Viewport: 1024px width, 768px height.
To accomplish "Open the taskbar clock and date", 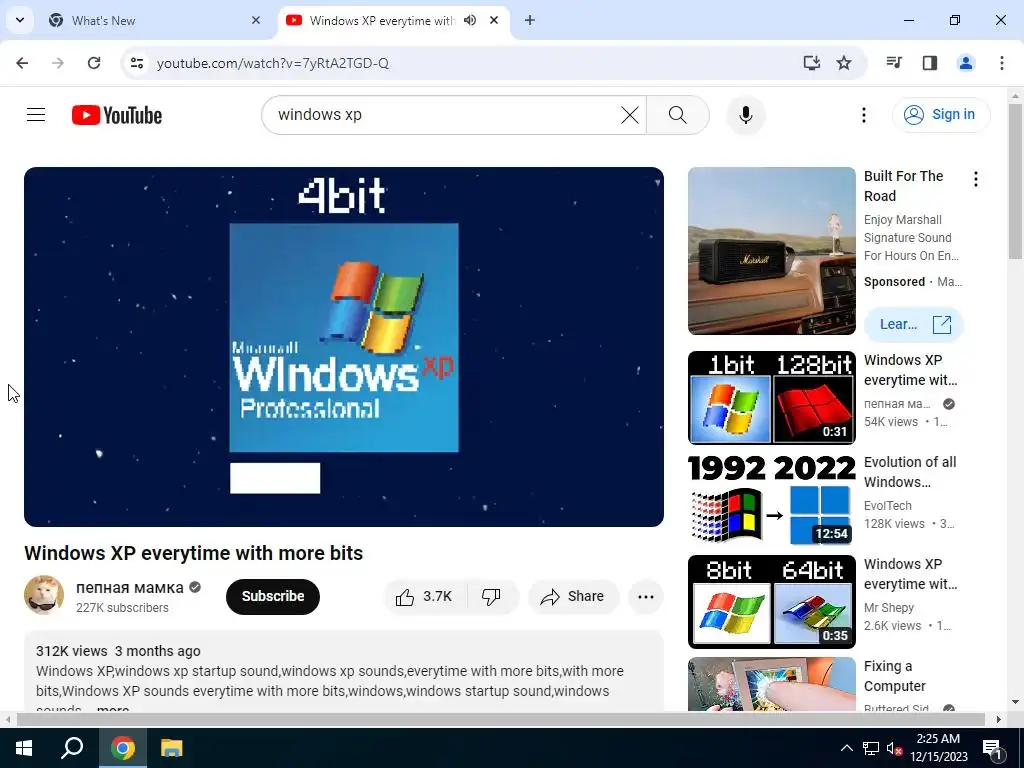I will [938, 748].
